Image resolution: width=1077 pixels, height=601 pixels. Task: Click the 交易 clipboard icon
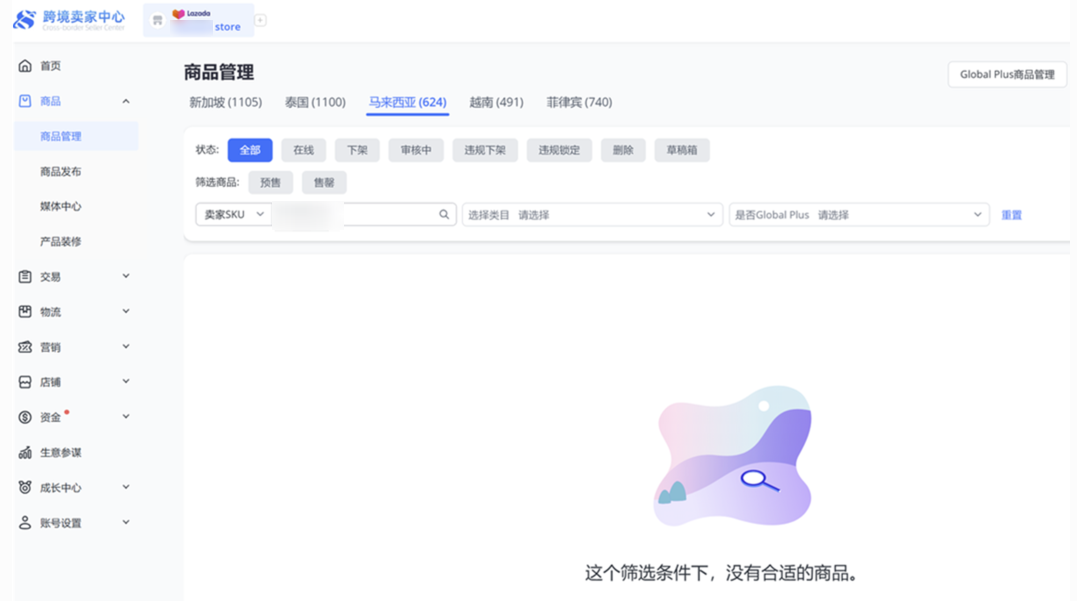[25, 276]
